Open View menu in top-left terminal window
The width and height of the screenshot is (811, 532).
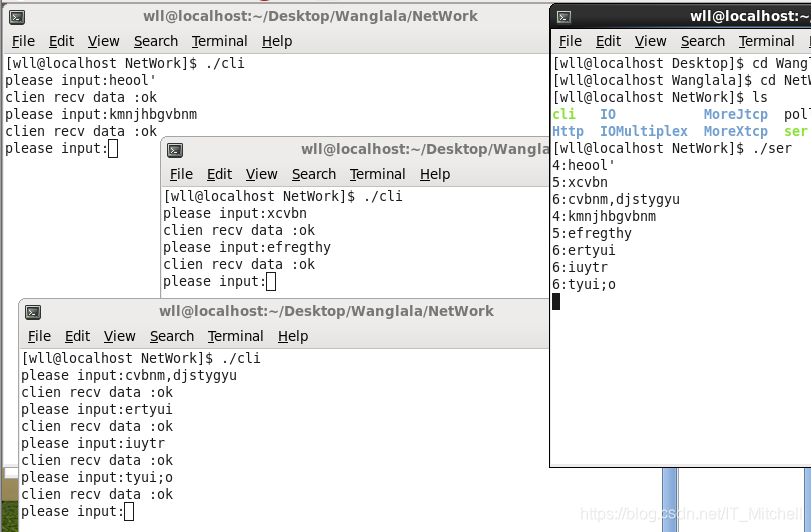(103, 41)
